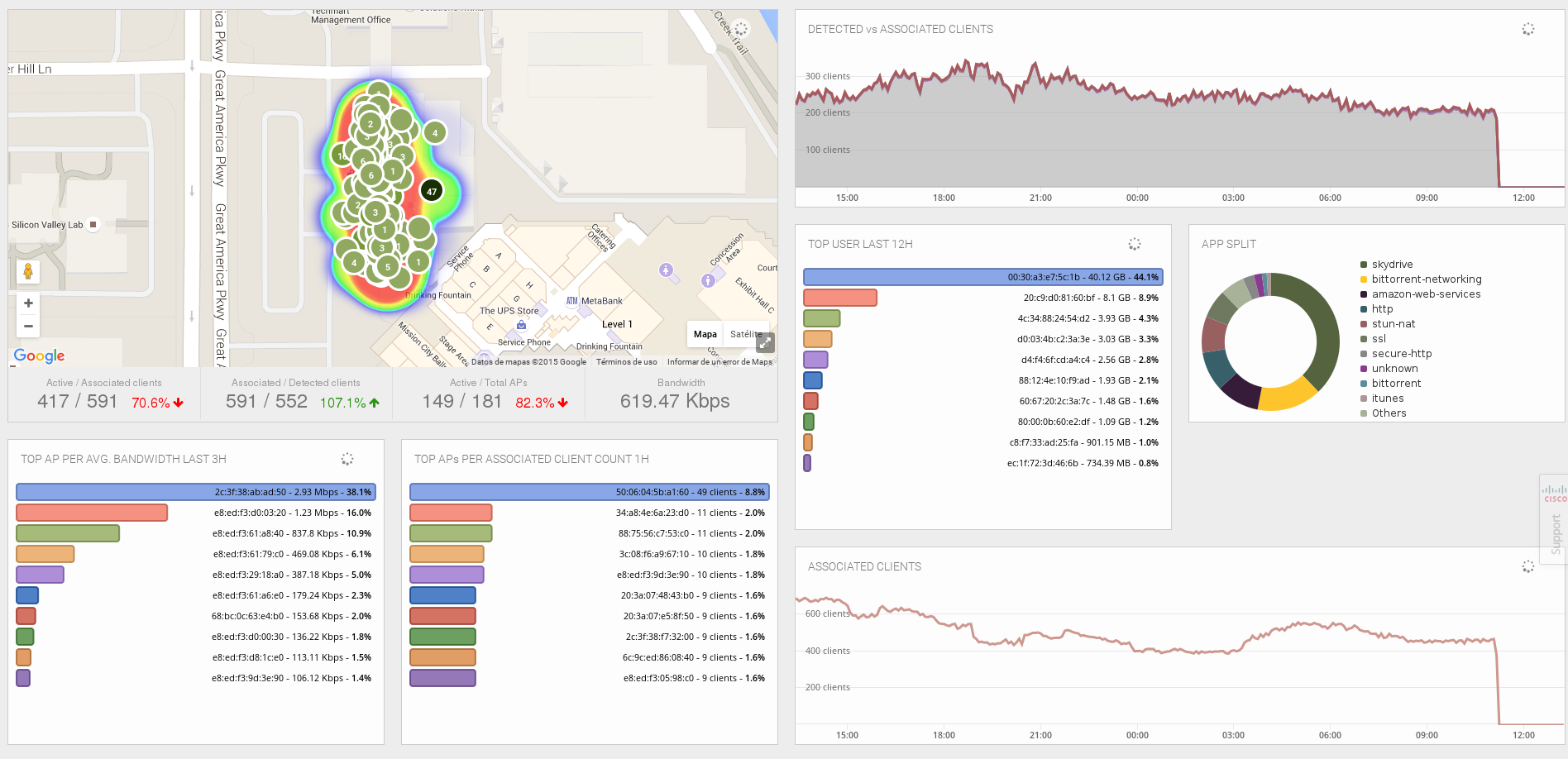Zoom out the map with minus
The image size is (1568, 759).
click(28, 326)
